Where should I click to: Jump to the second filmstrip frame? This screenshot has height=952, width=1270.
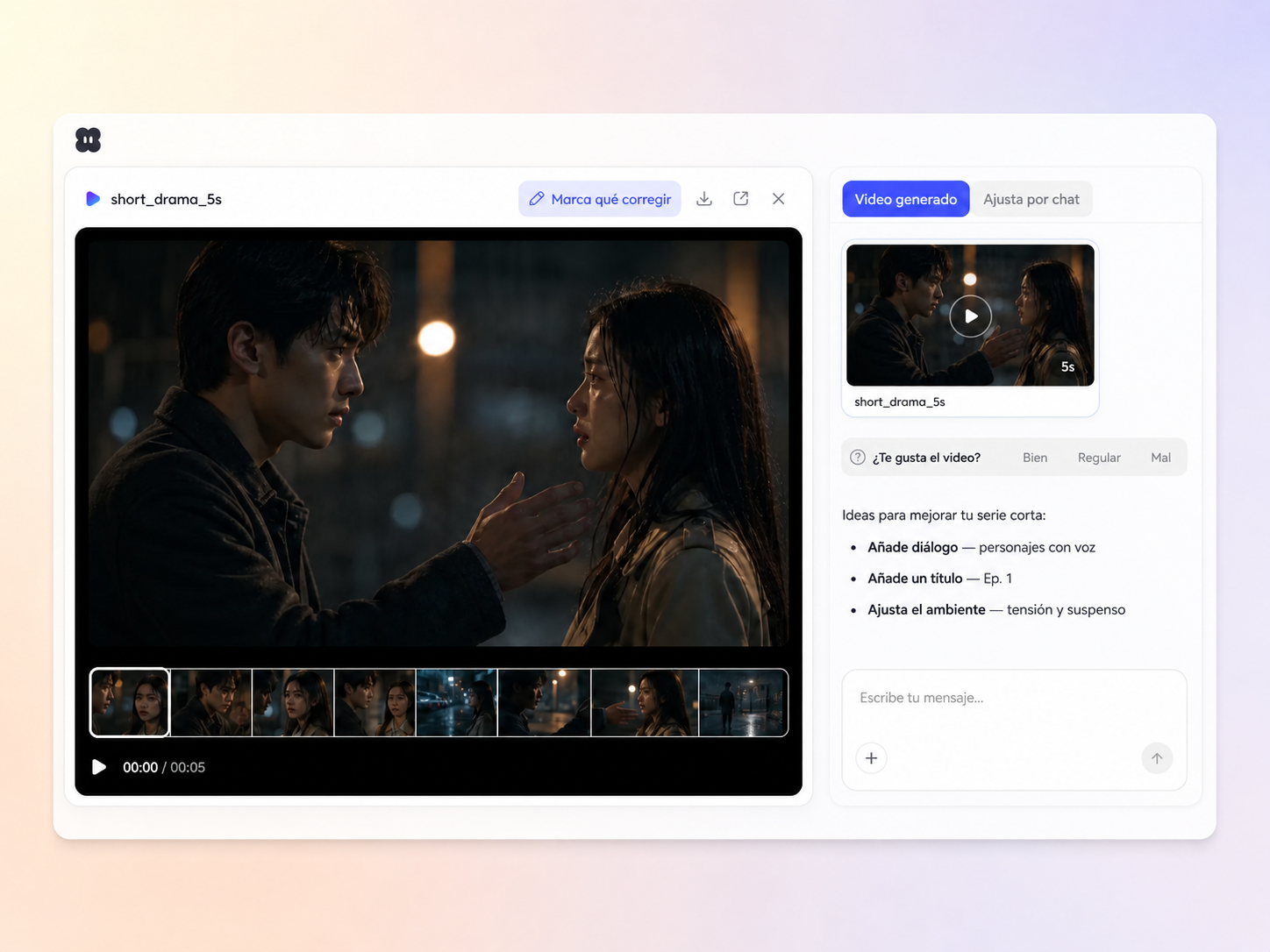(211, 703)
